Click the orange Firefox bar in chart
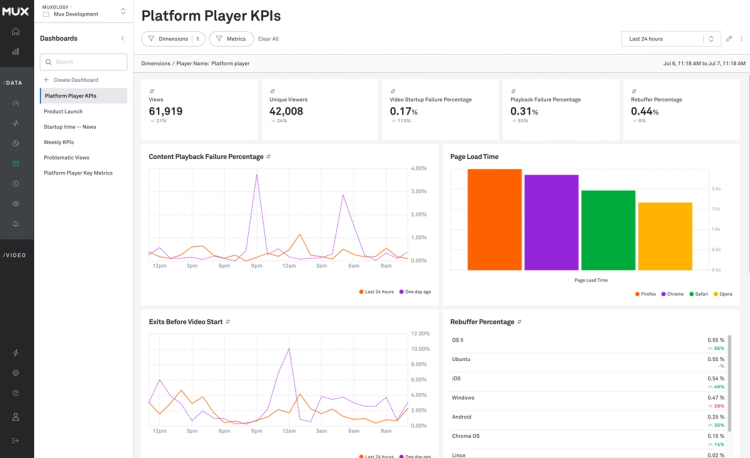The height and width of the screenshot is (458, 750). click(x=495, y=219)
